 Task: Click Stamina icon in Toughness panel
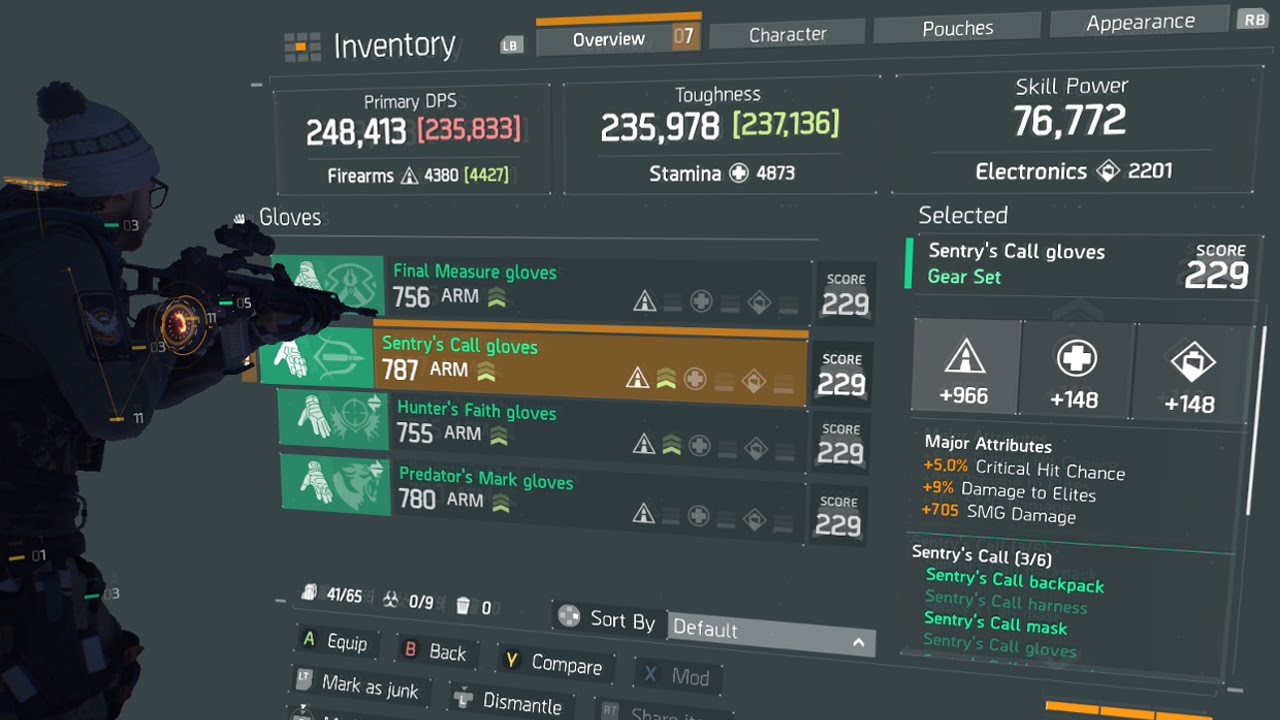click(x=739, y=173)
